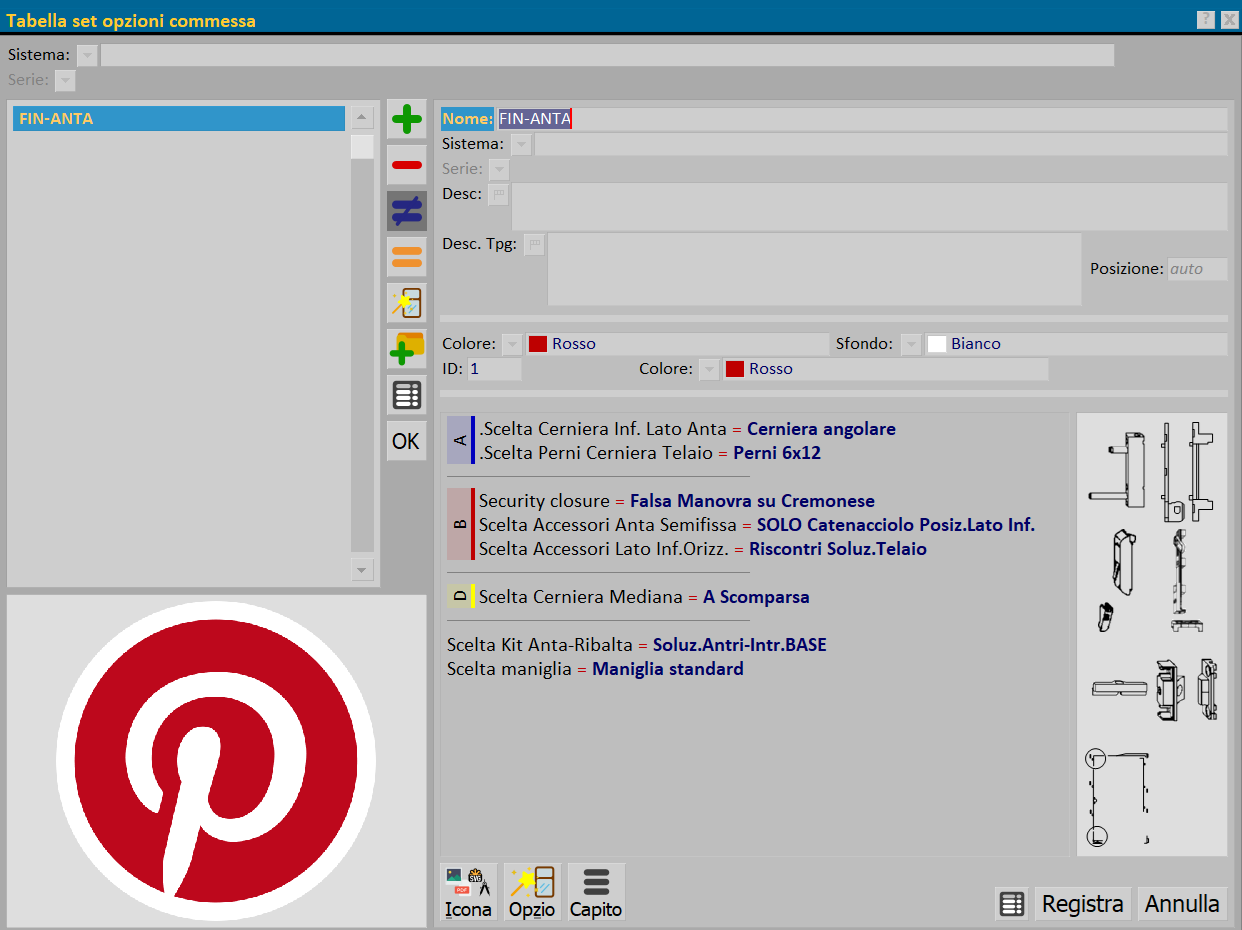Click the list scrollbar up arrow
This screenshot has width=1242, height=930.
[362, 118]
